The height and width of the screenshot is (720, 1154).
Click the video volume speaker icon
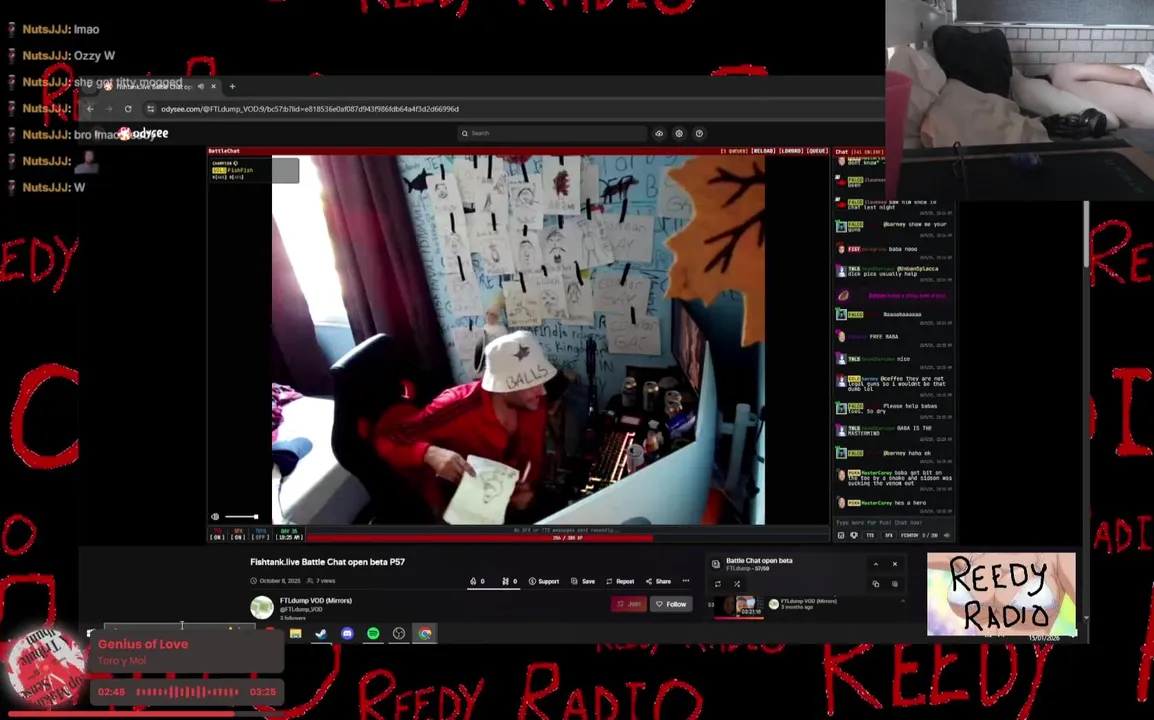(x=215, y=517)
